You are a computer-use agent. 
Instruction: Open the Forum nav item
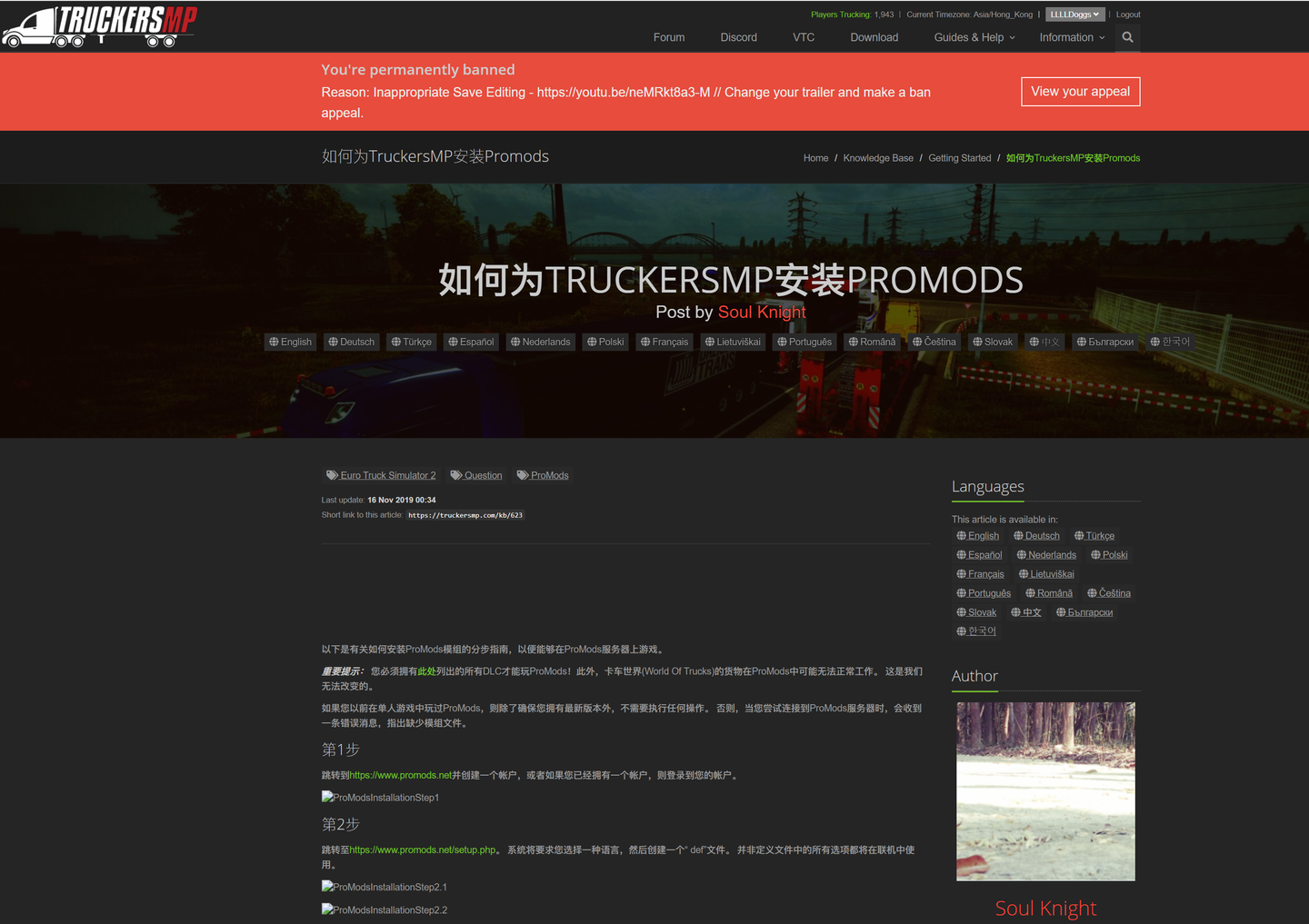point(669,37)
